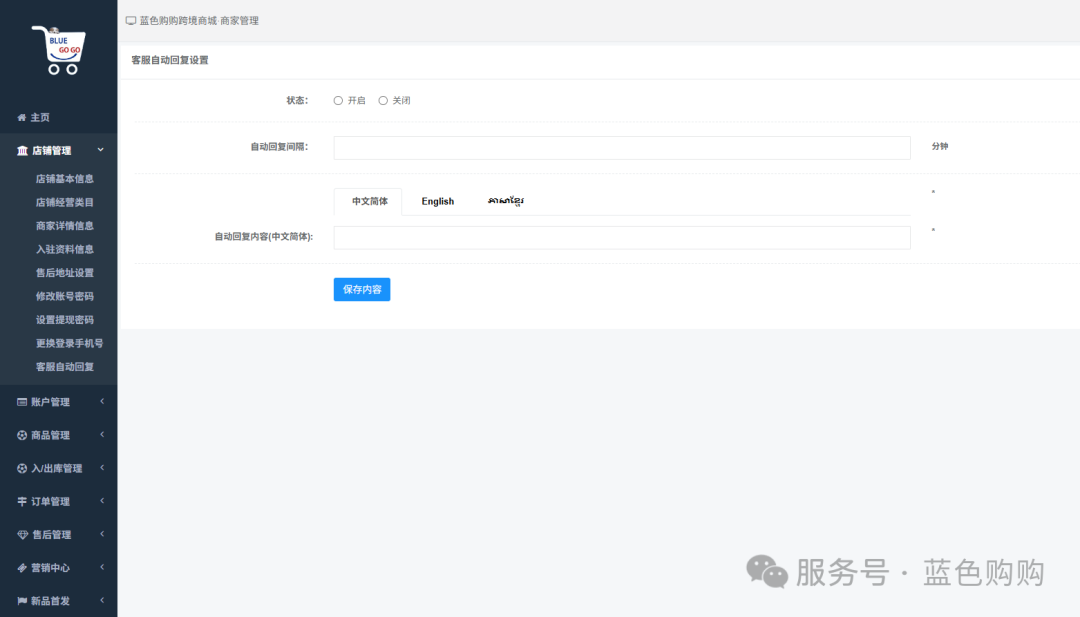1080x617 pixels.
Task: Click the BLUE GO GO cart logo
Action: tap(58, 47)
